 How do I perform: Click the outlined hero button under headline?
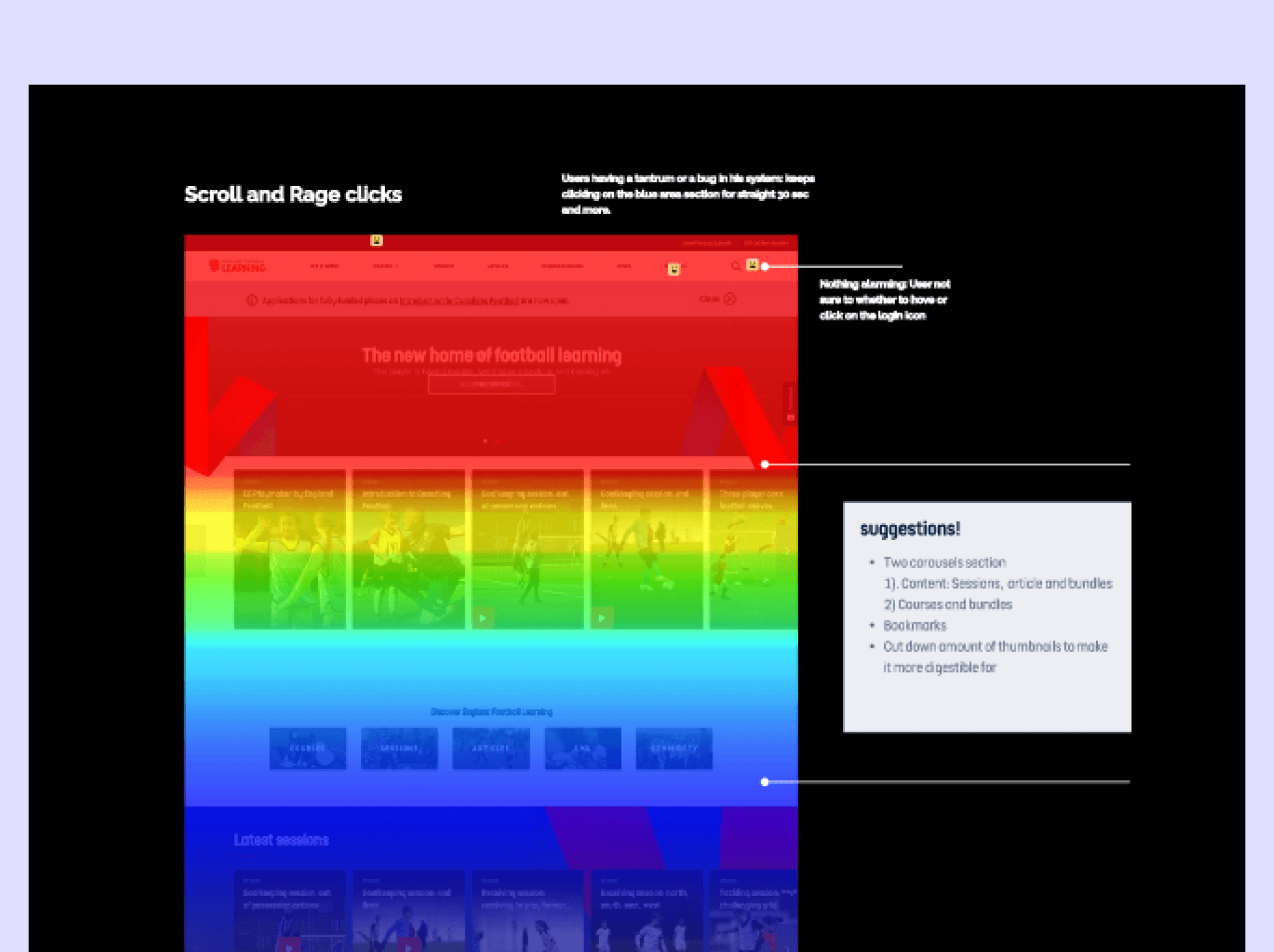pos(491,385)
